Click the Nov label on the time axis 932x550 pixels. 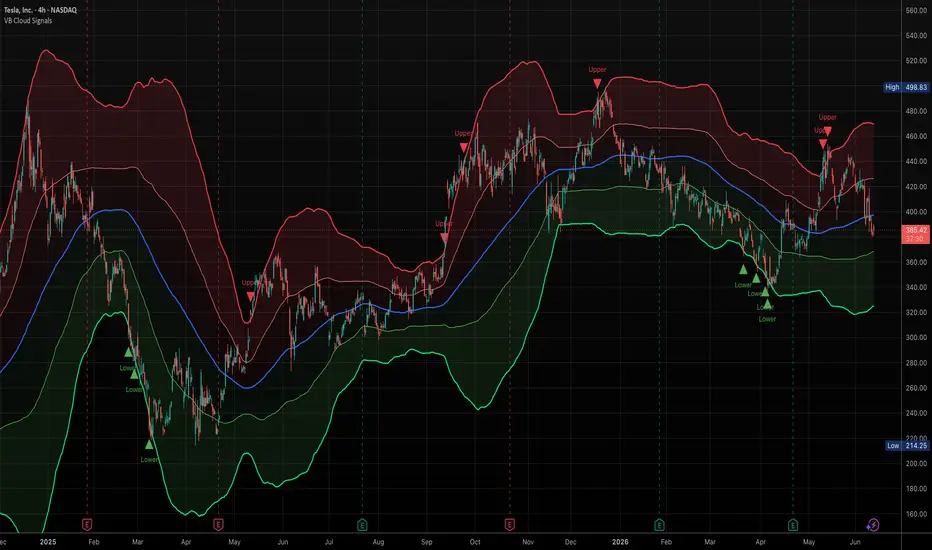(528, 542)
